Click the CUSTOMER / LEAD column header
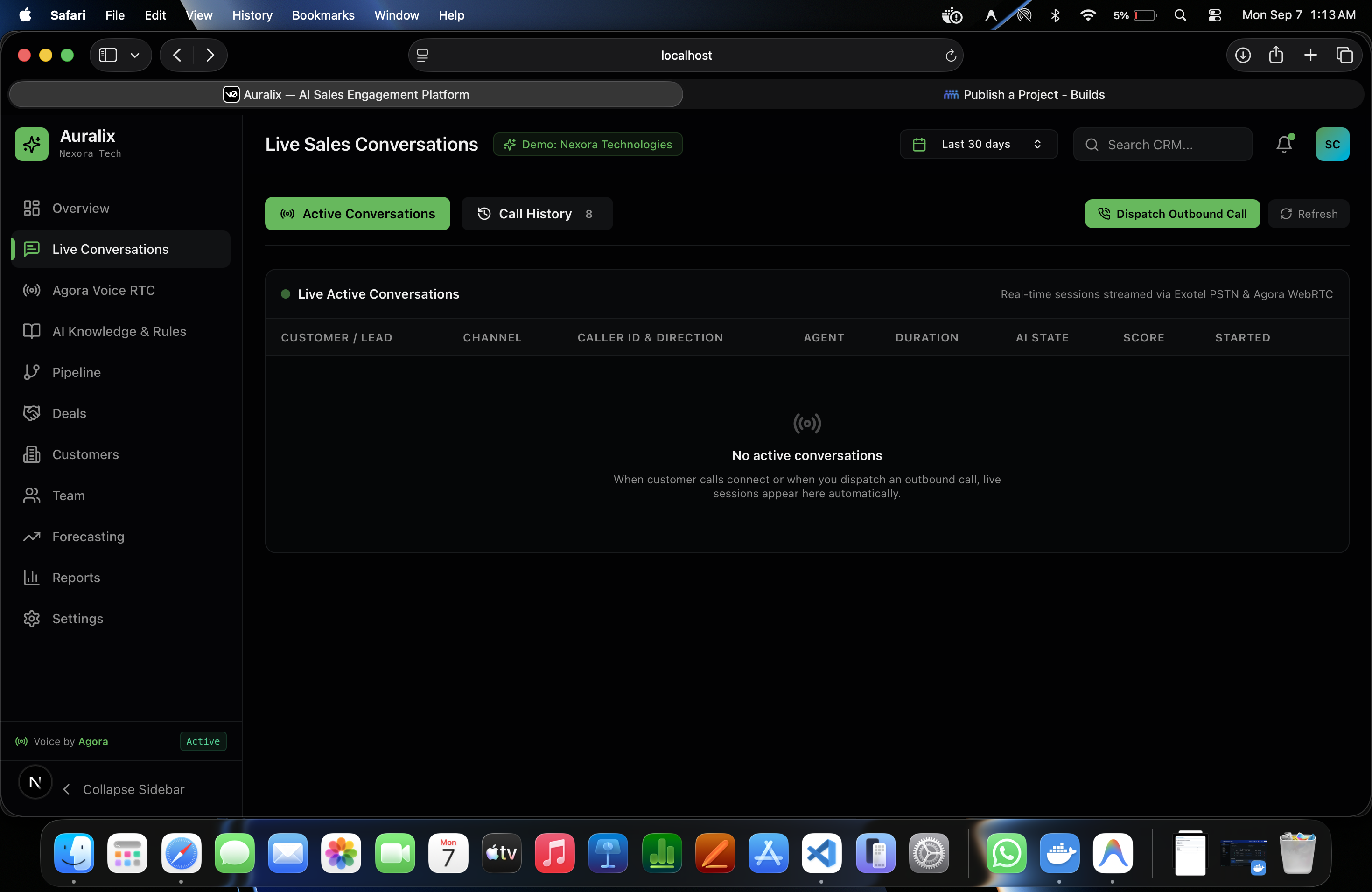 [336, 338]
